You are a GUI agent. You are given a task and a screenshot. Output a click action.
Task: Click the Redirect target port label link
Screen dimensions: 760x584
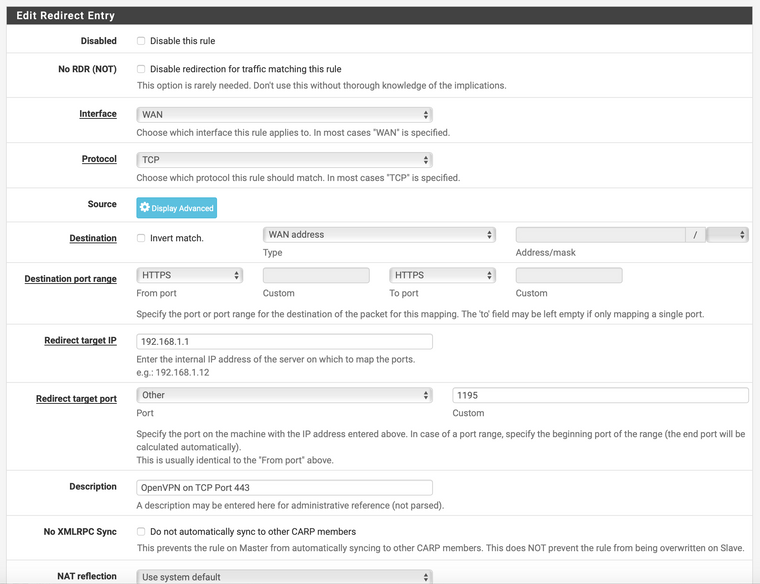(77, 398)
